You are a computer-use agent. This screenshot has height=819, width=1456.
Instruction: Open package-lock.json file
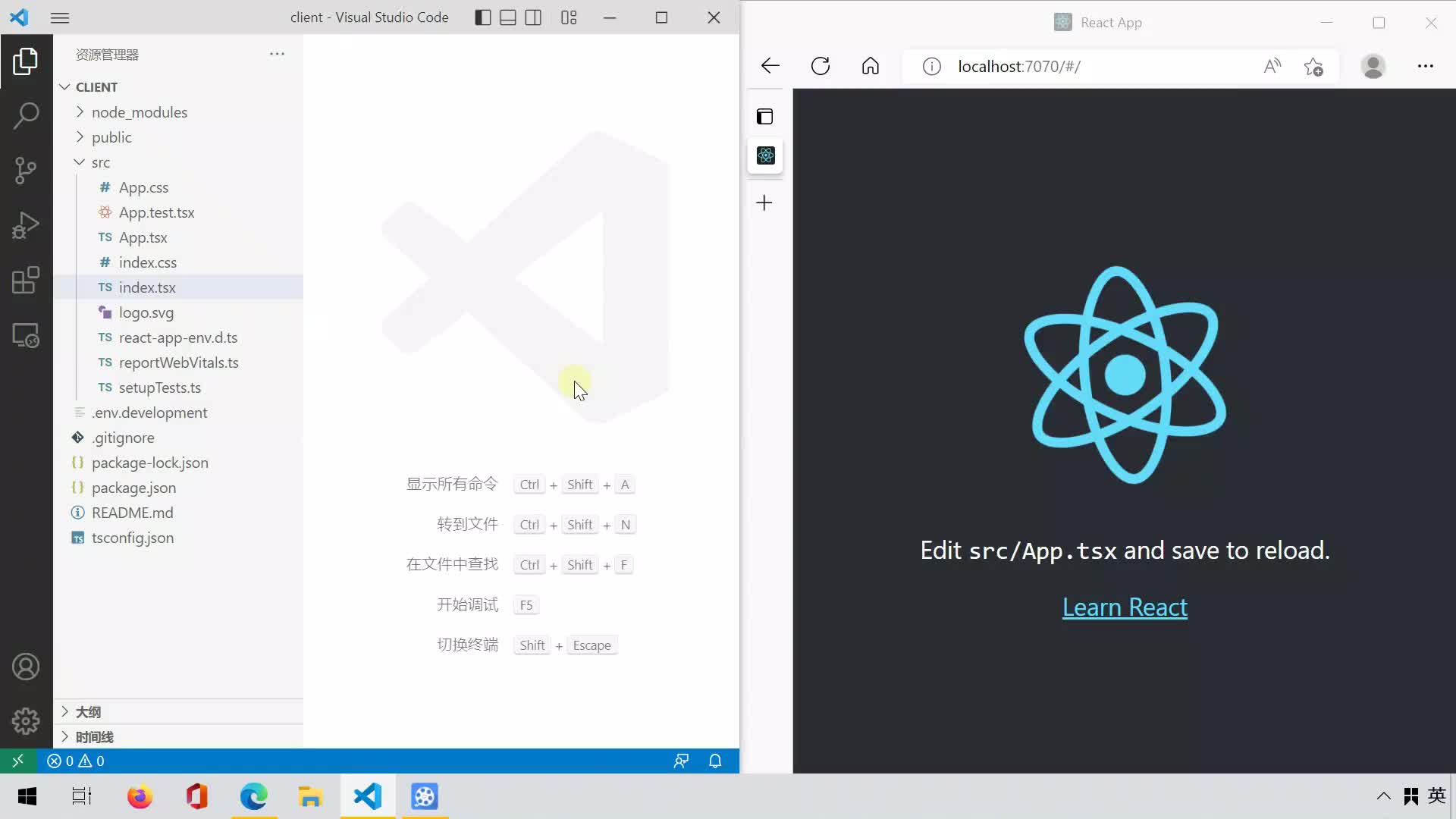[x=178, y=463]
